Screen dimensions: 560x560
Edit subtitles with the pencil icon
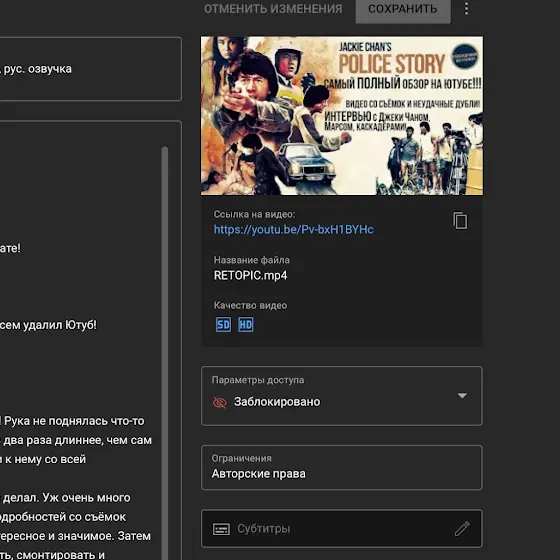pos(462,529)
